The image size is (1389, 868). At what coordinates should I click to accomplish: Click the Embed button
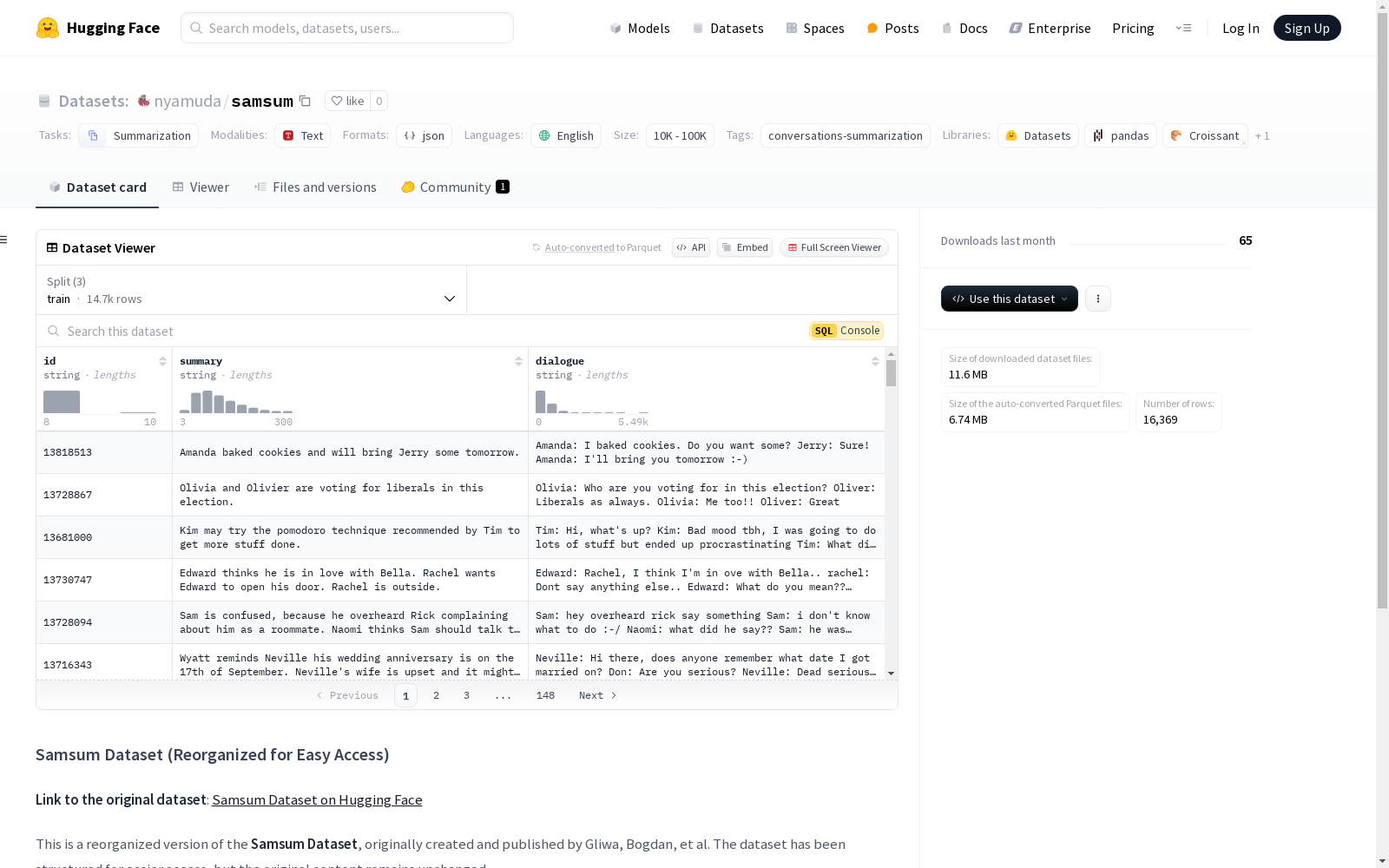click(745, 247)
